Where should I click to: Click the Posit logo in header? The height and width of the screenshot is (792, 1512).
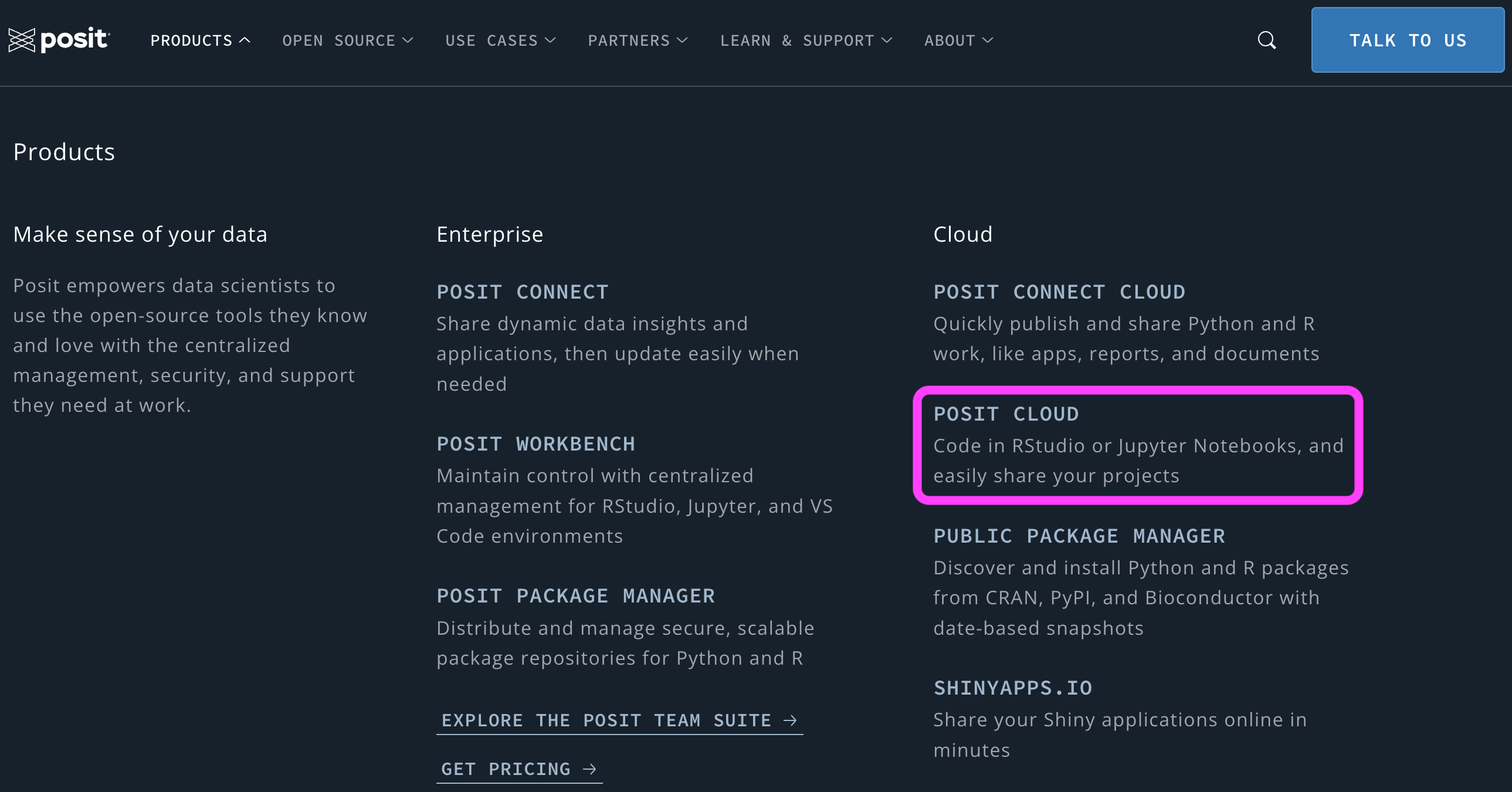point(59,40)
